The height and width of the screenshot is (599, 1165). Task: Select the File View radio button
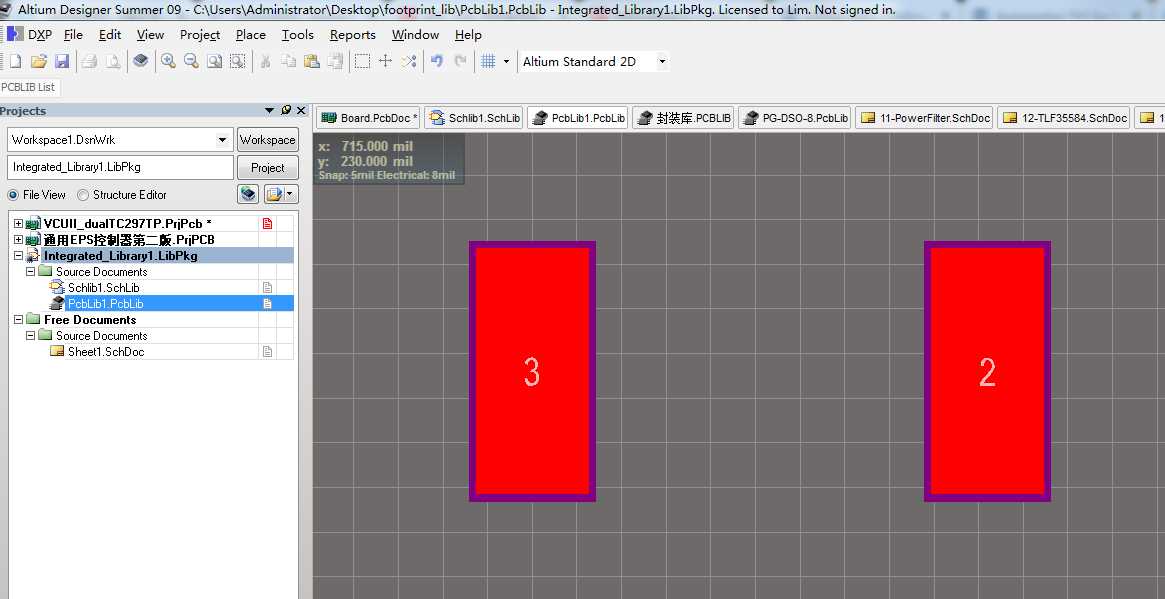13,195
